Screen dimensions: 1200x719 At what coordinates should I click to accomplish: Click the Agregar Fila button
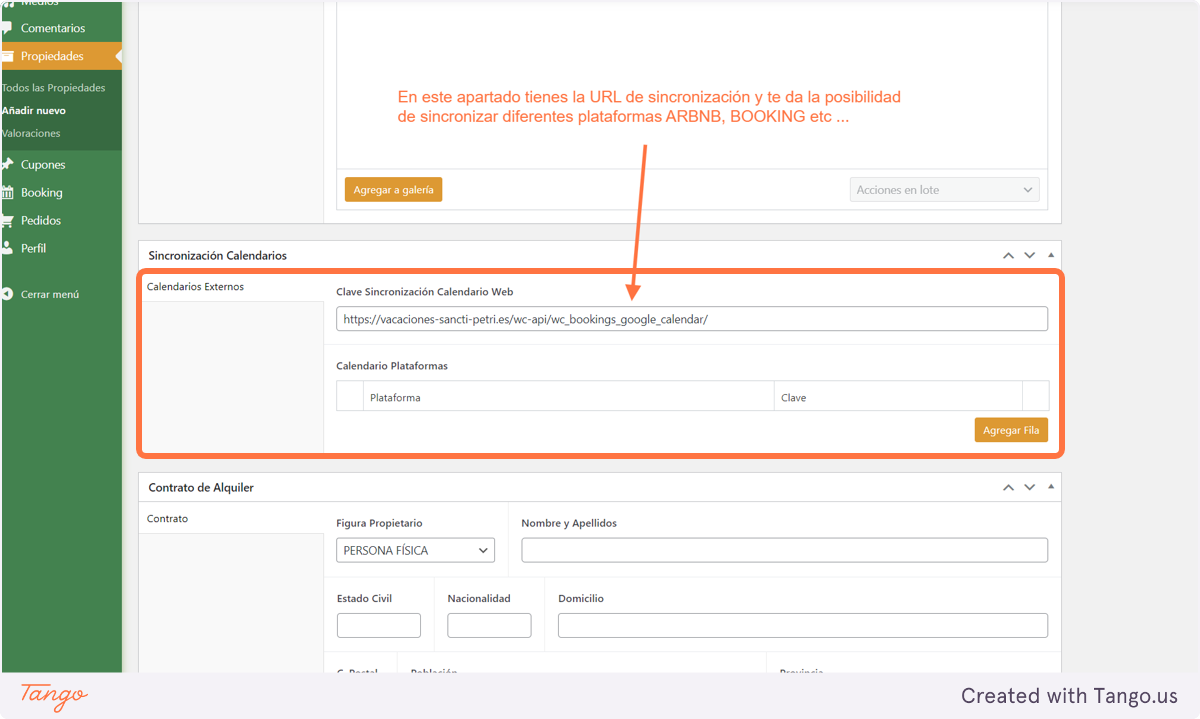(x=1011, y=430)
